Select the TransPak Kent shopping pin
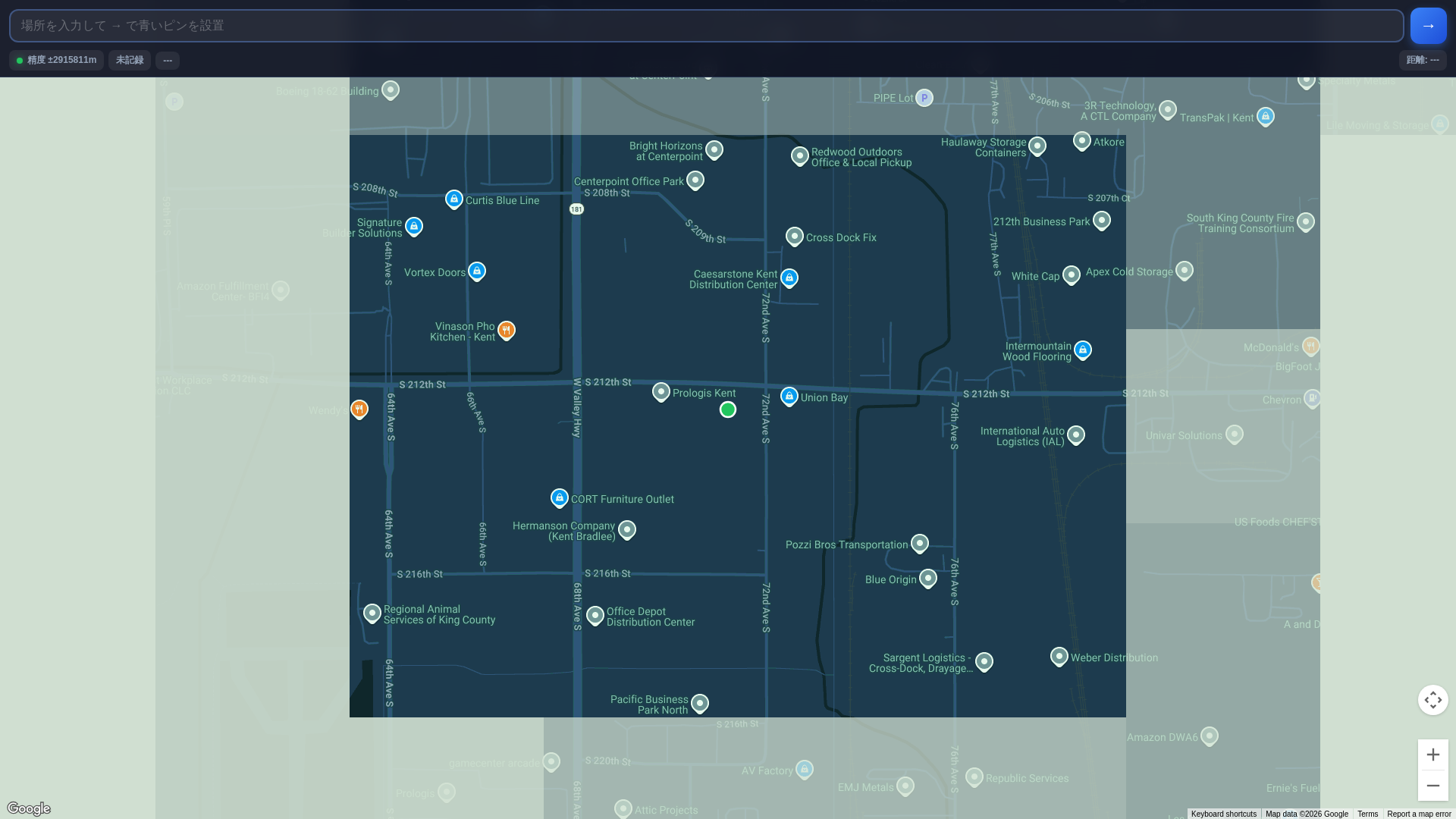 pos(1265,116)
